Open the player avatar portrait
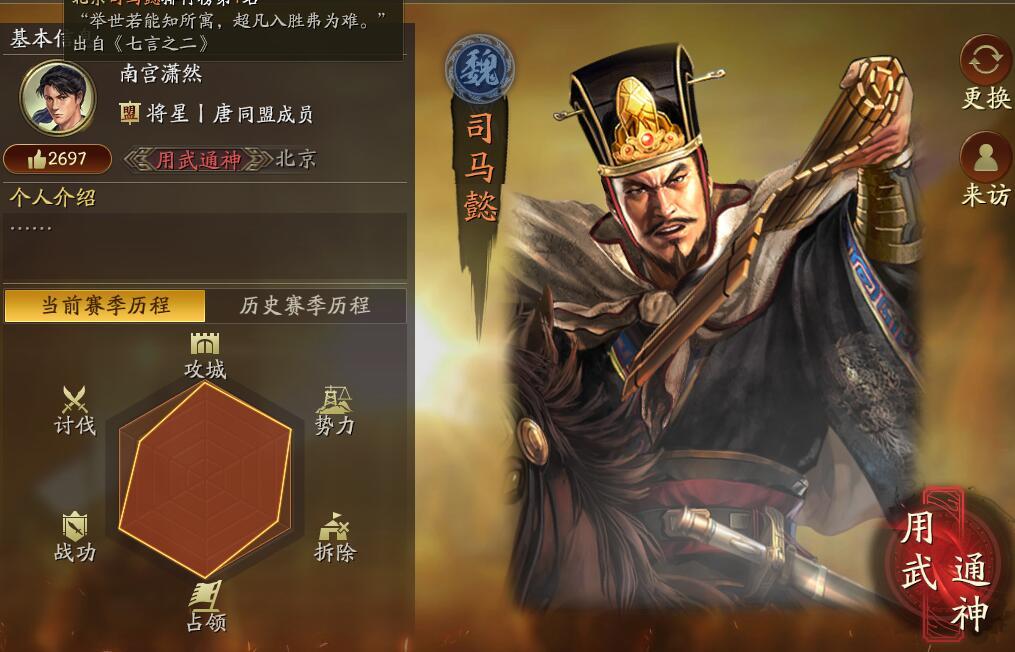Screen dimensions: 1015x652 (58, 98)
